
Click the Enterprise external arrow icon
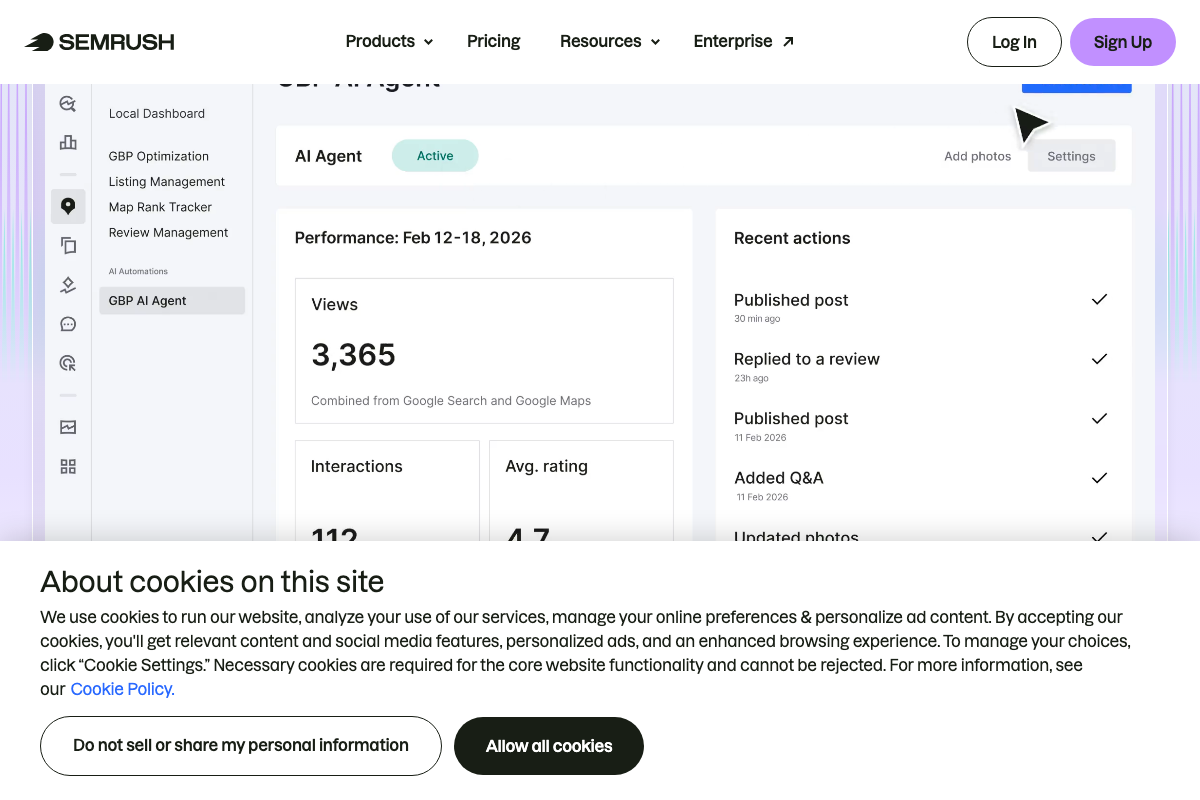tap(788, 41)
